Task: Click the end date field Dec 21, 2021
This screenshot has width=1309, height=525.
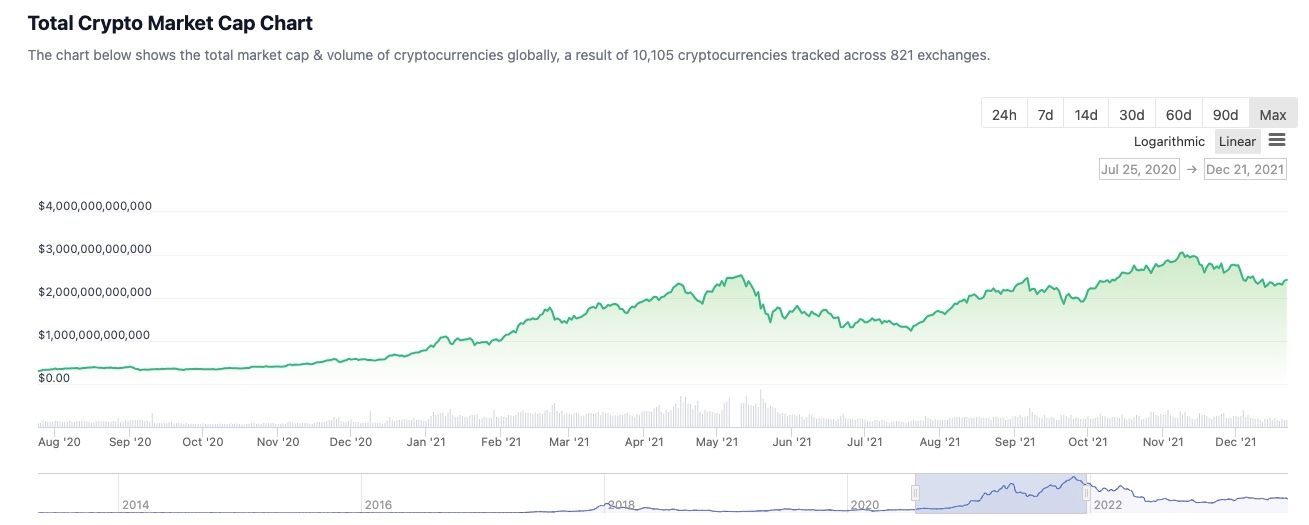Action: [1245, 170]
